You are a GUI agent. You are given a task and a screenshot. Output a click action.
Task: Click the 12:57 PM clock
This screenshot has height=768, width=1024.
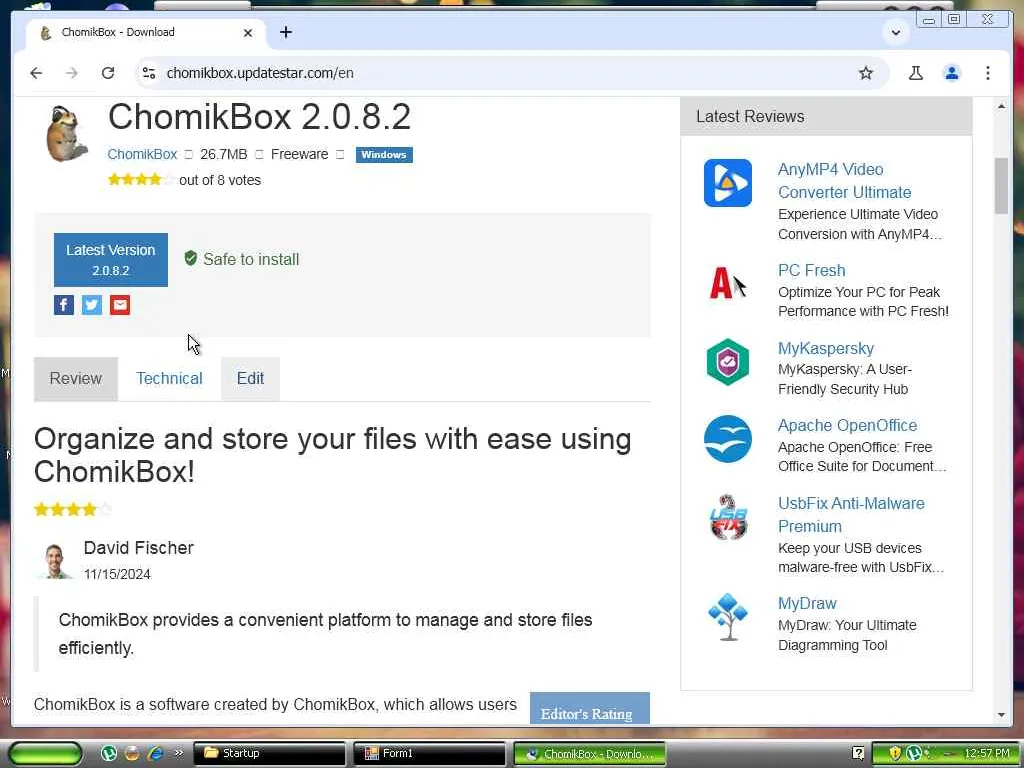pyautogui.click(x=987, y=754)
